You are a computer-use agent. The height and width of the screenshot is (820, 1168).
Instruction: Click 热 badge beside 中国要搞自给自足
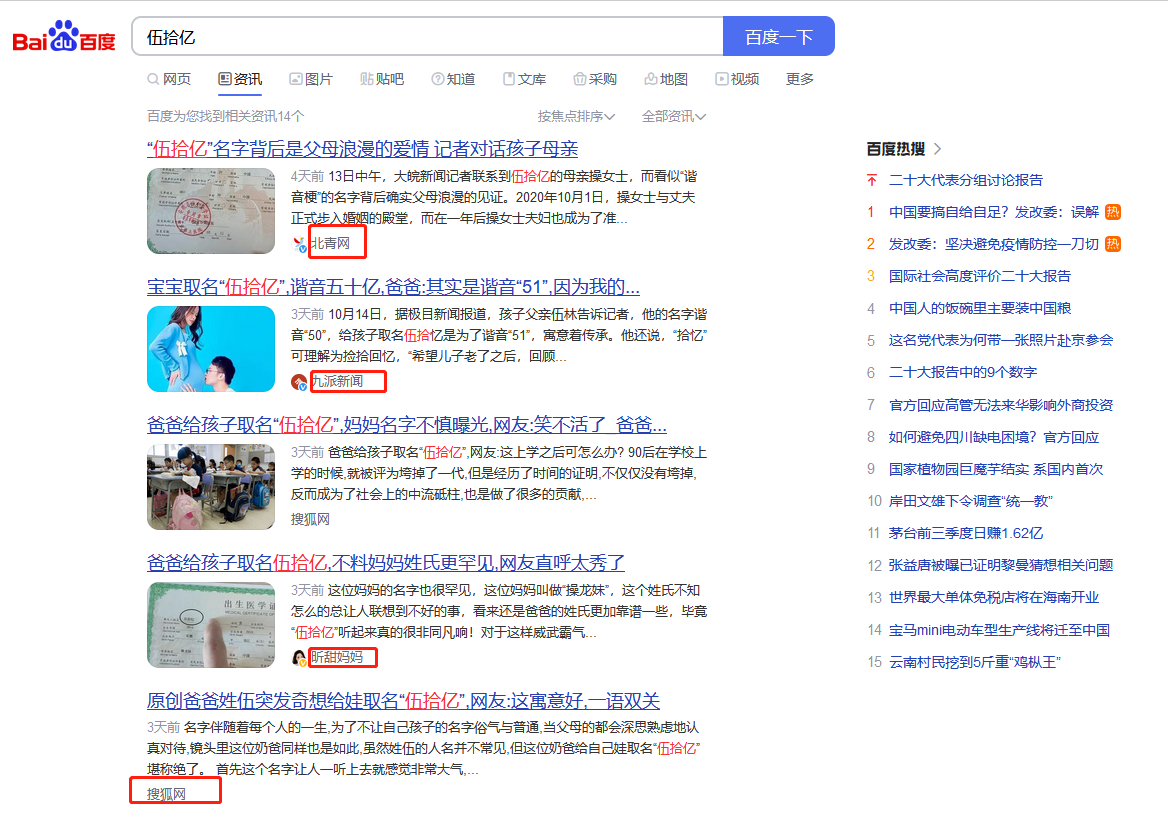pos(1113,212)
